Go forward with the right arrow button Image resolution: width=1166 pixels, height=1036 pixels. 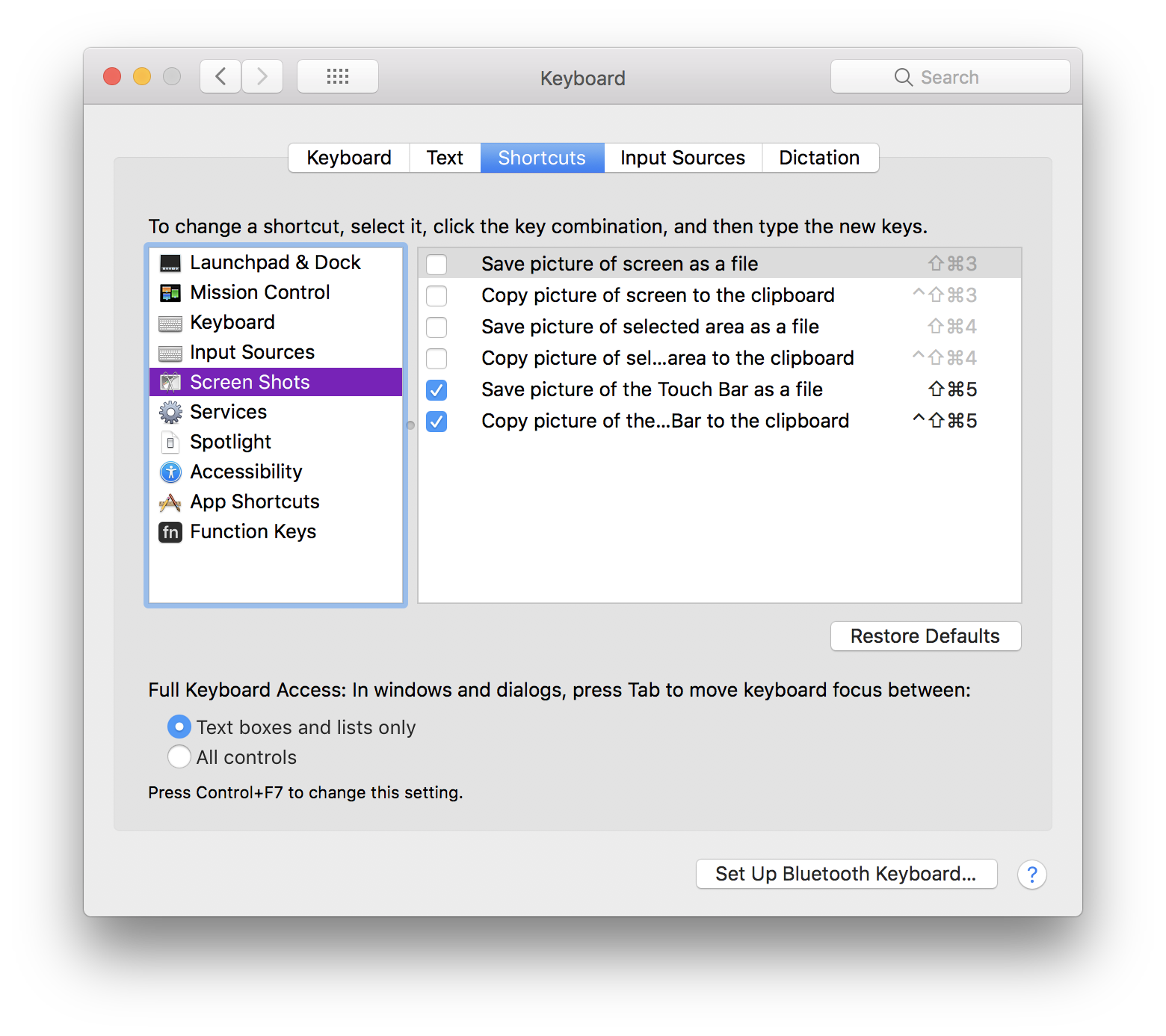click(x=262, y=76)
